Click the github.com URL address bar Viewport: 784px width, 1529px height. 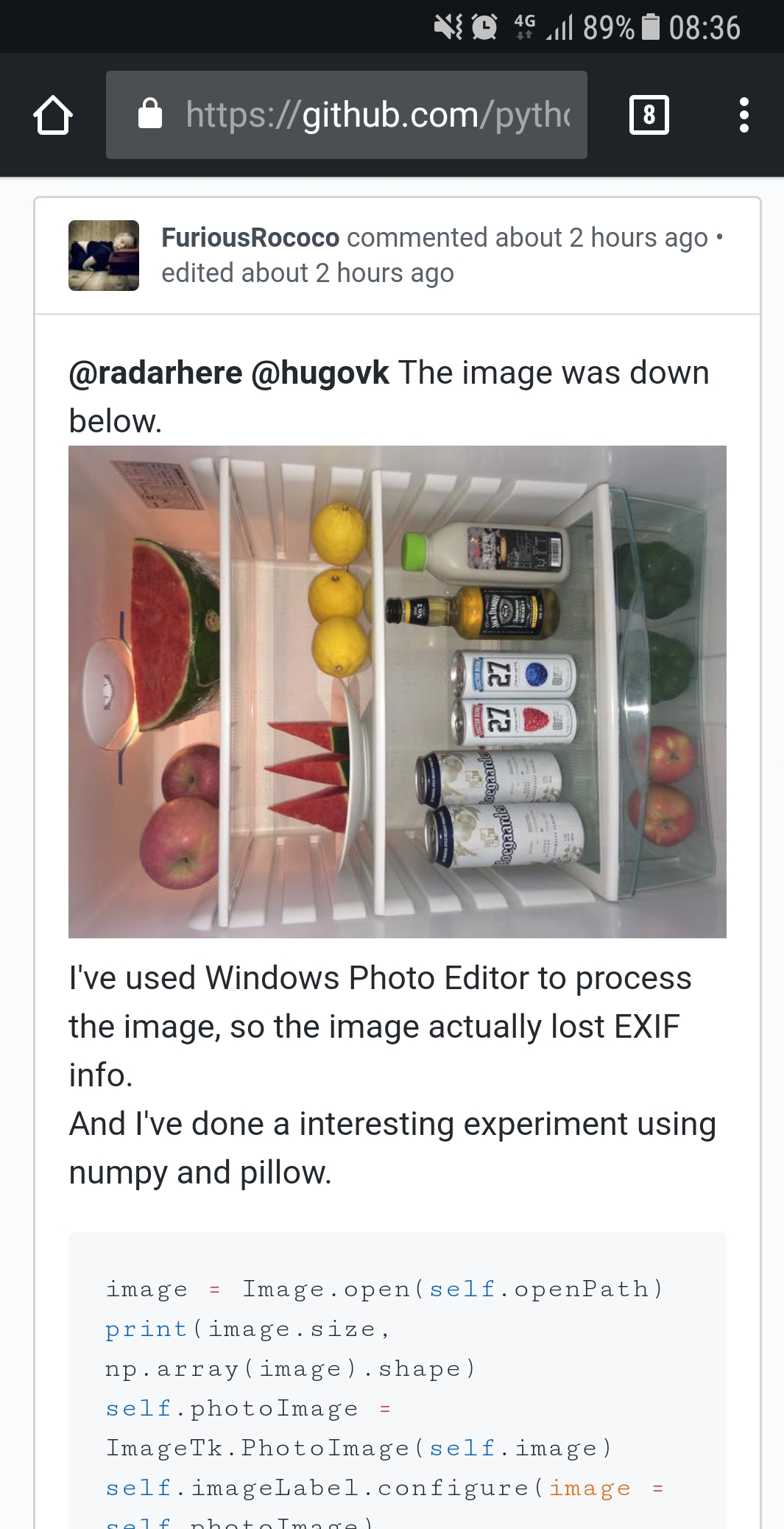pyautogui.click(x=347, y=115)
